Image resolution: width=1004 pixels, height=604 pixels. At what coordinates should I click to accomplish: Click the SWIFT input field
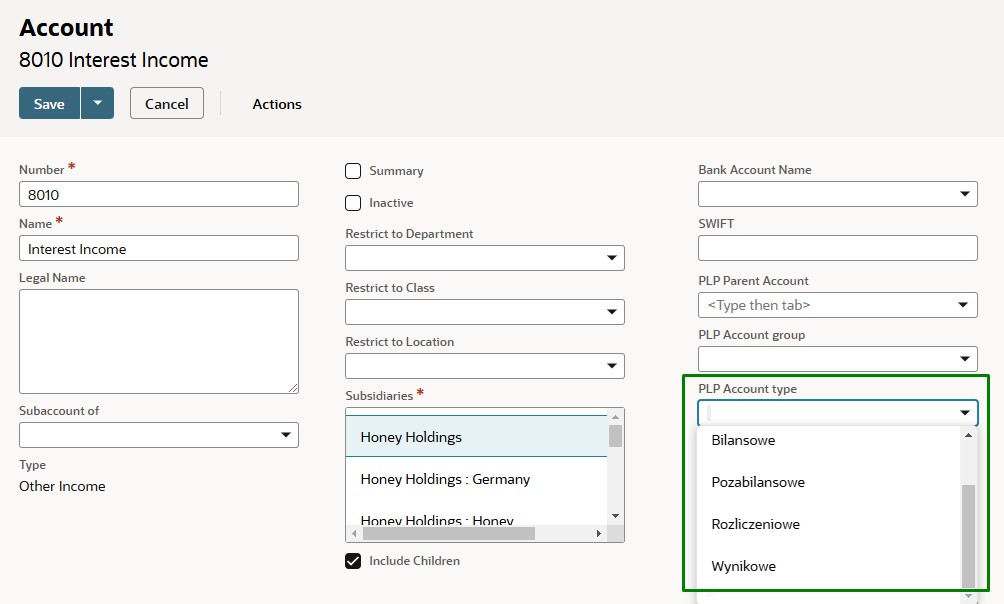837,248
